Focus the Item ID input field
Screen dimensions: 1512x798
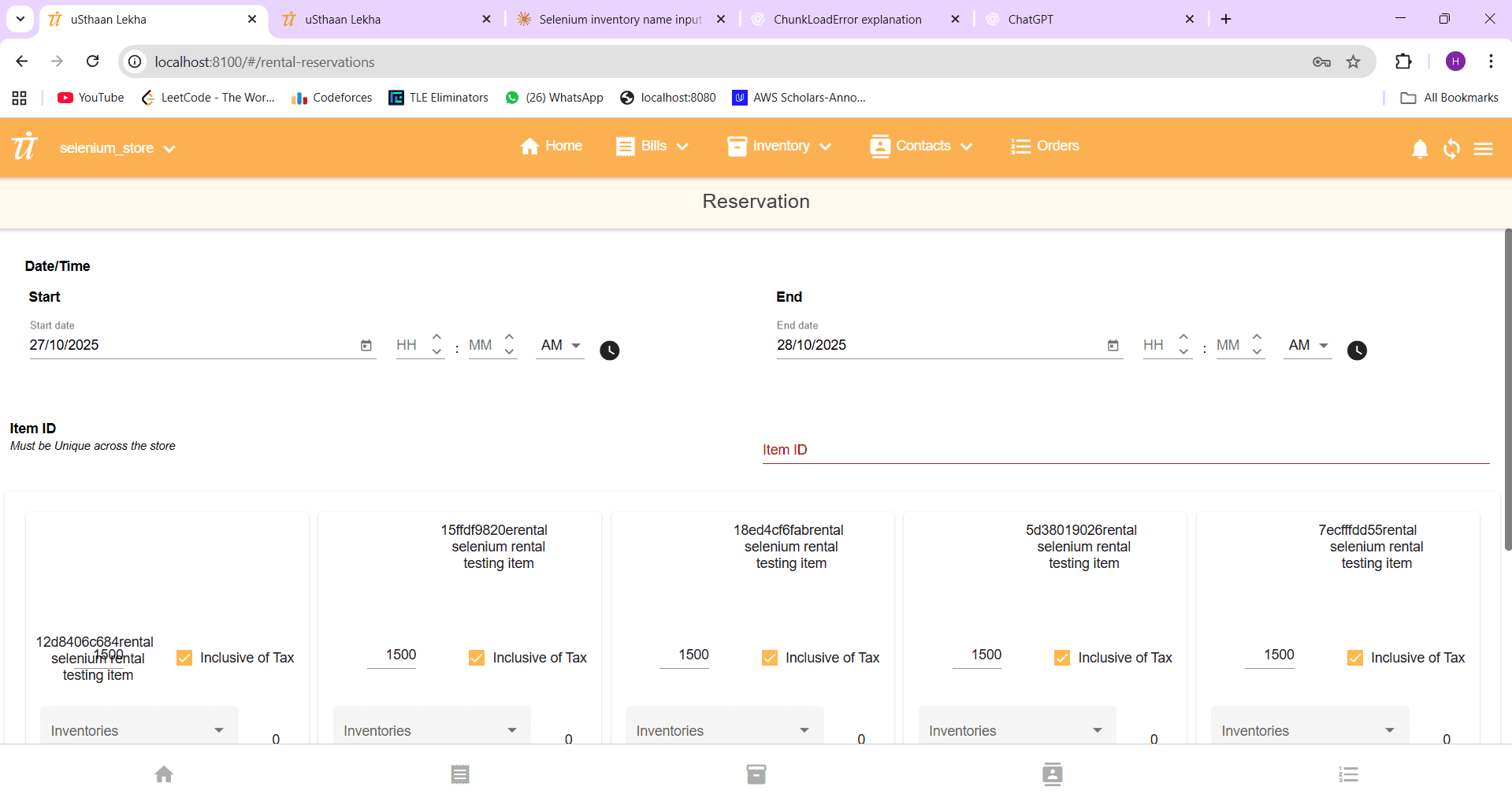1125,450
